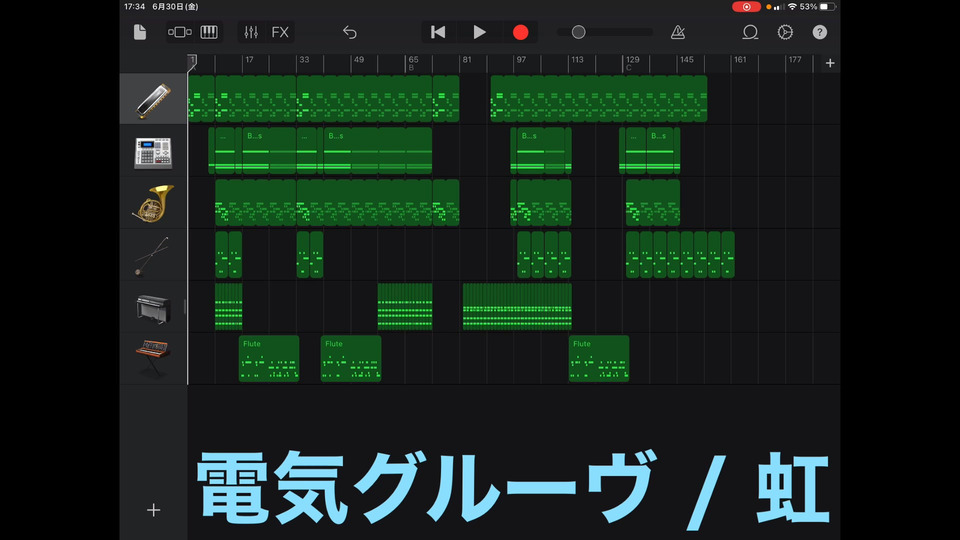Click the master volume slider knob
Viewport: 960px width, 540px height.
(x=579, y=32)
